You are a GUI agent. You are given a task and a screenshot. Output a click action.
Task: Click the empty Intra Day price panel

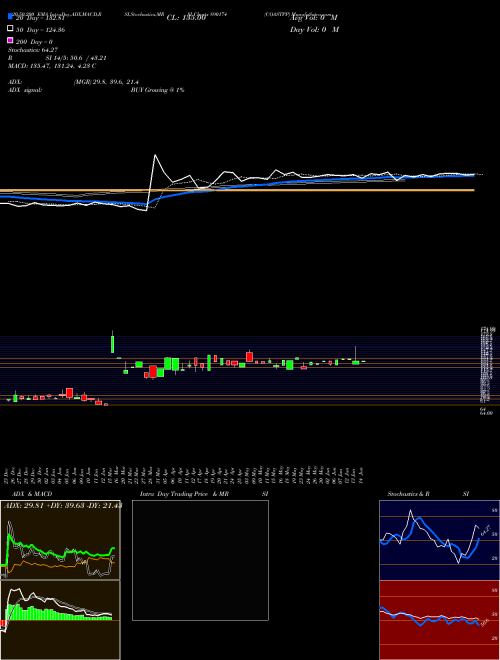[200, 560]
